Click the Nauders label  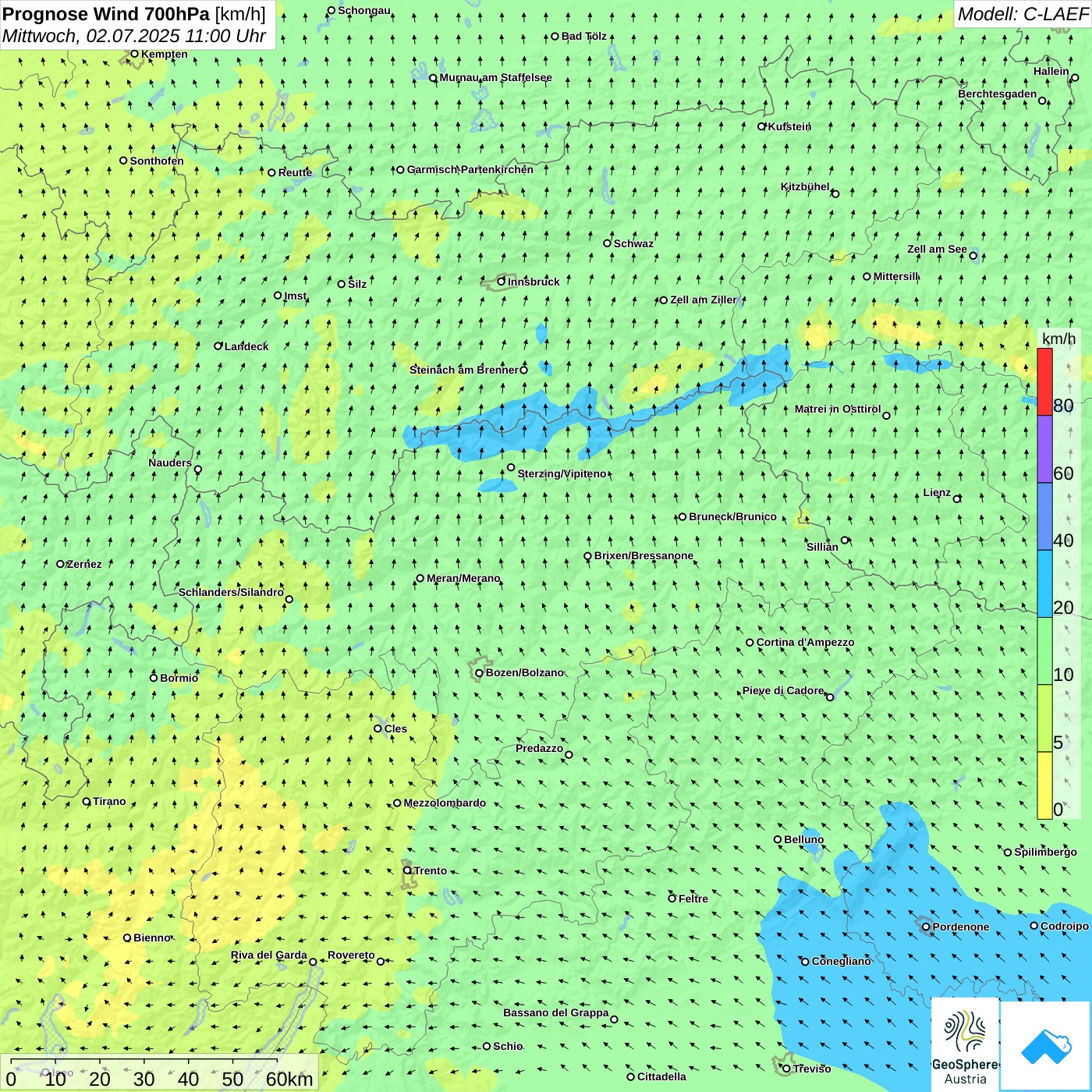[x=170, y=463]
